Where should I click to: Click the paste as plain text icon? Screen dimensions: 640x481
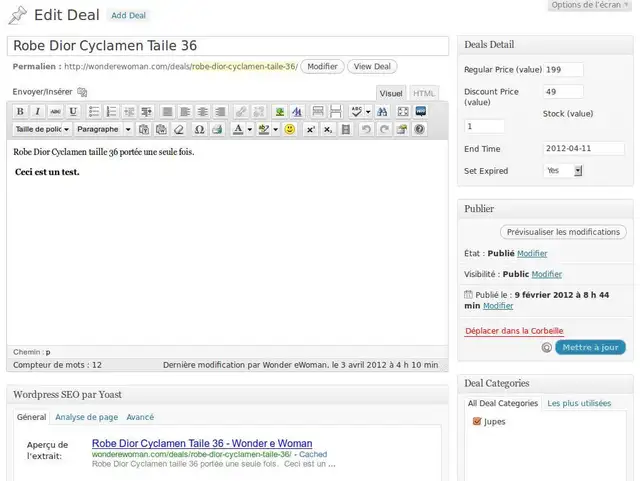(x=144, y=129)
